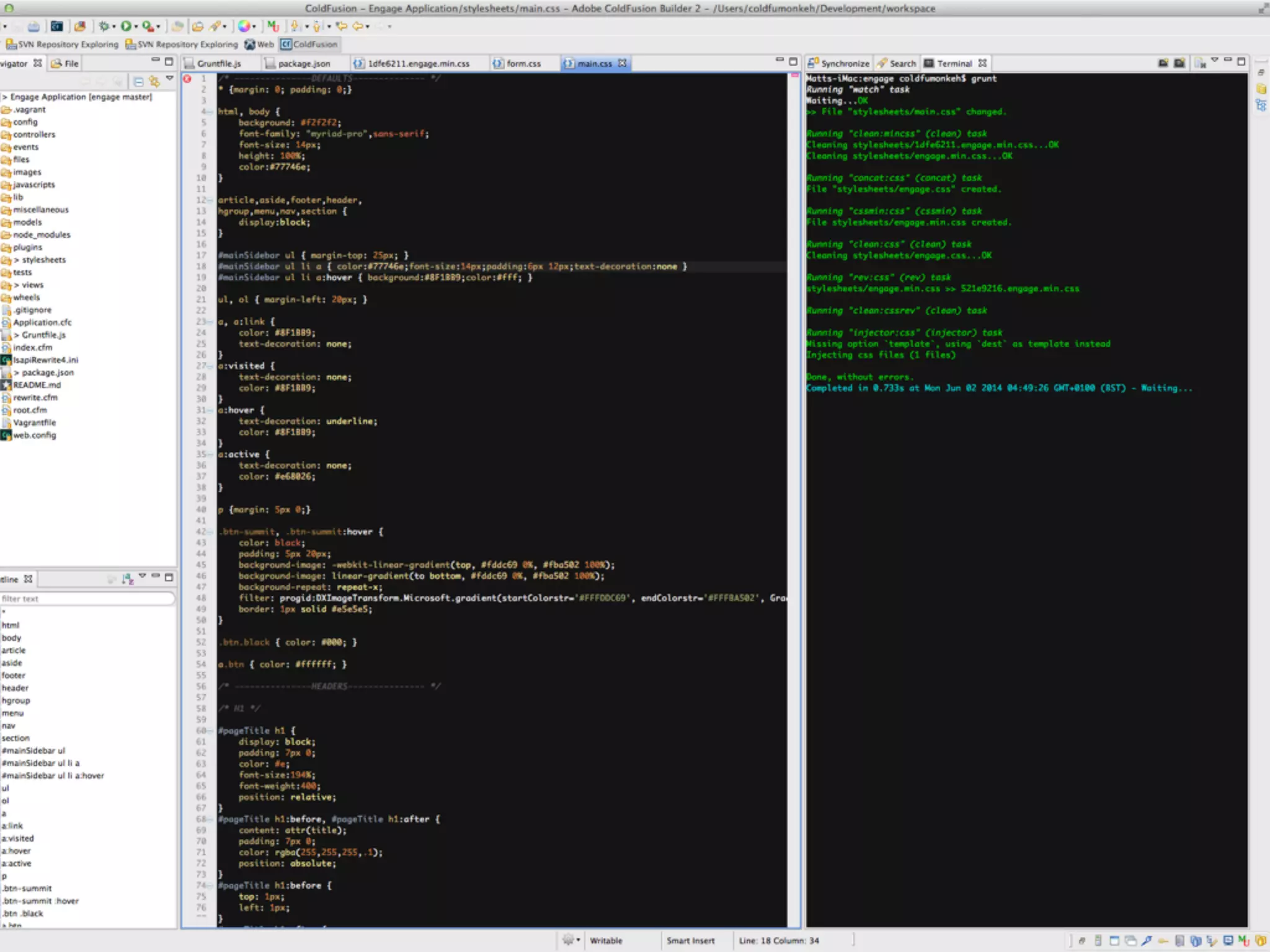Image resolution: width=1270 pixels, height=952 pixels.
Task: Click the debug bug icon in toolbar
Action: pyautogui.click(x=104, y=26)
